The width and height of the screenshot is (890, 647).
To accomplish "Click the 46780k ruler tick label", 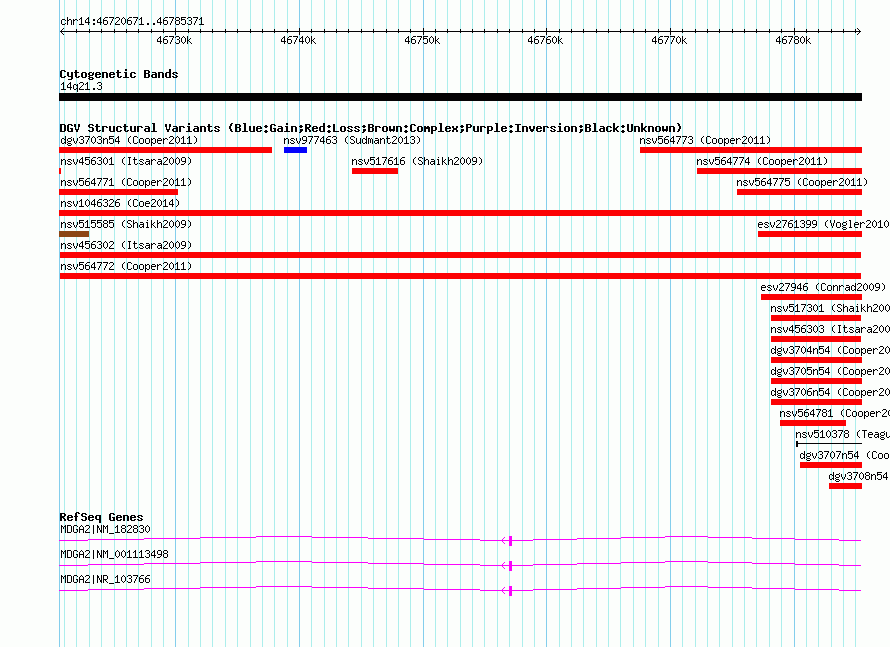I will pos(793,40).
